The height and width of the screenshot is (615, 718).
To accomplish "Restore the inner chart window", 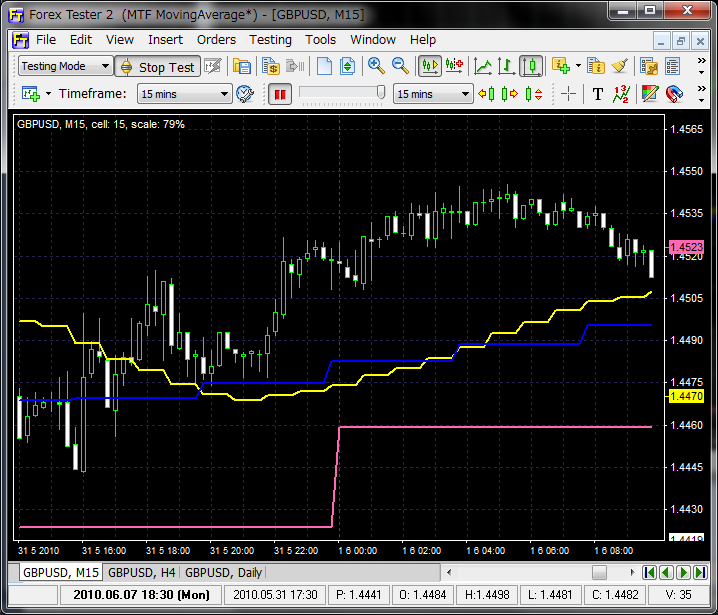I will coord(680,41).
